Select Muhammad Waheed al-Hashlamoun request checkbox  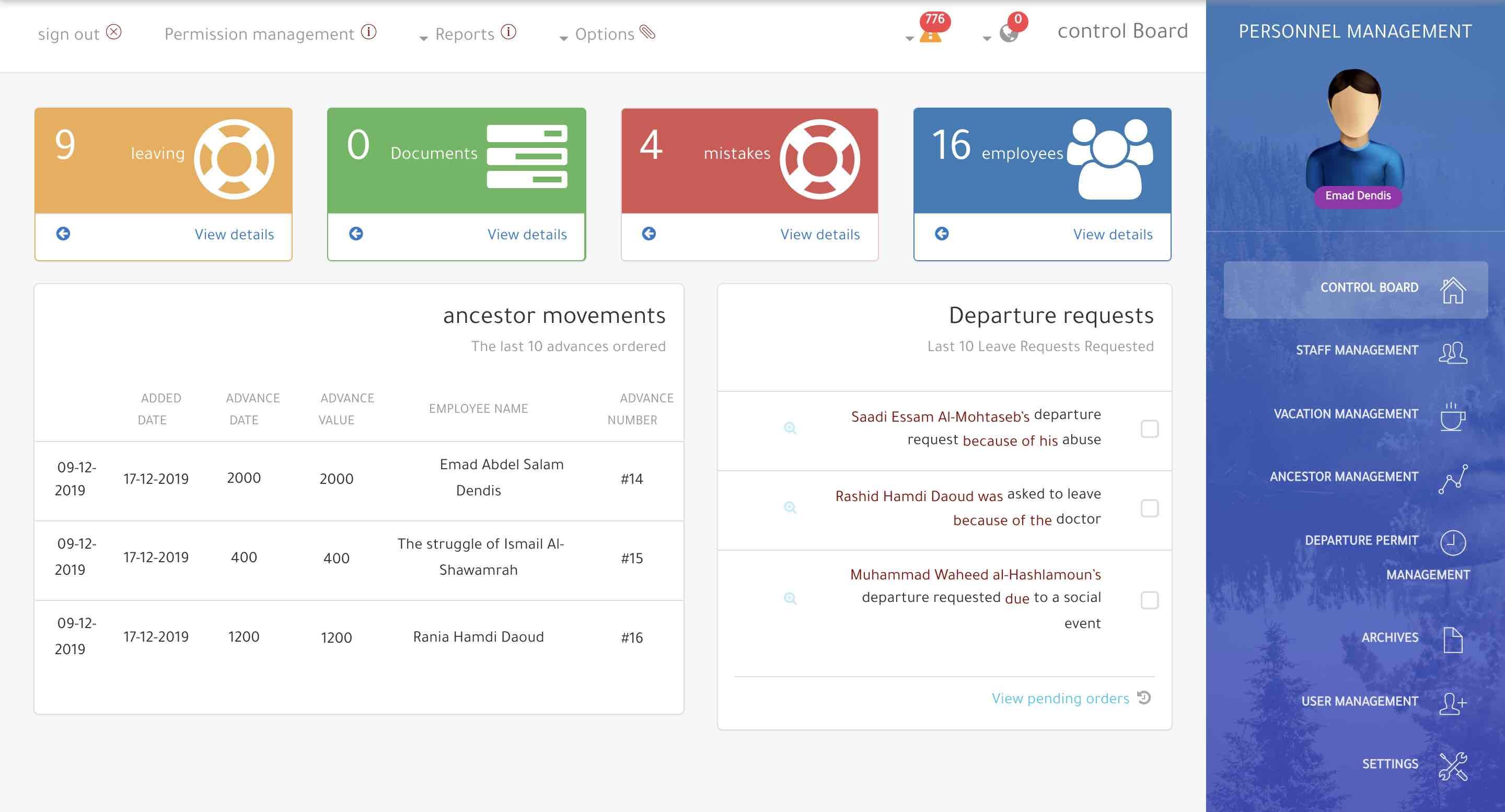(1149, 600)
